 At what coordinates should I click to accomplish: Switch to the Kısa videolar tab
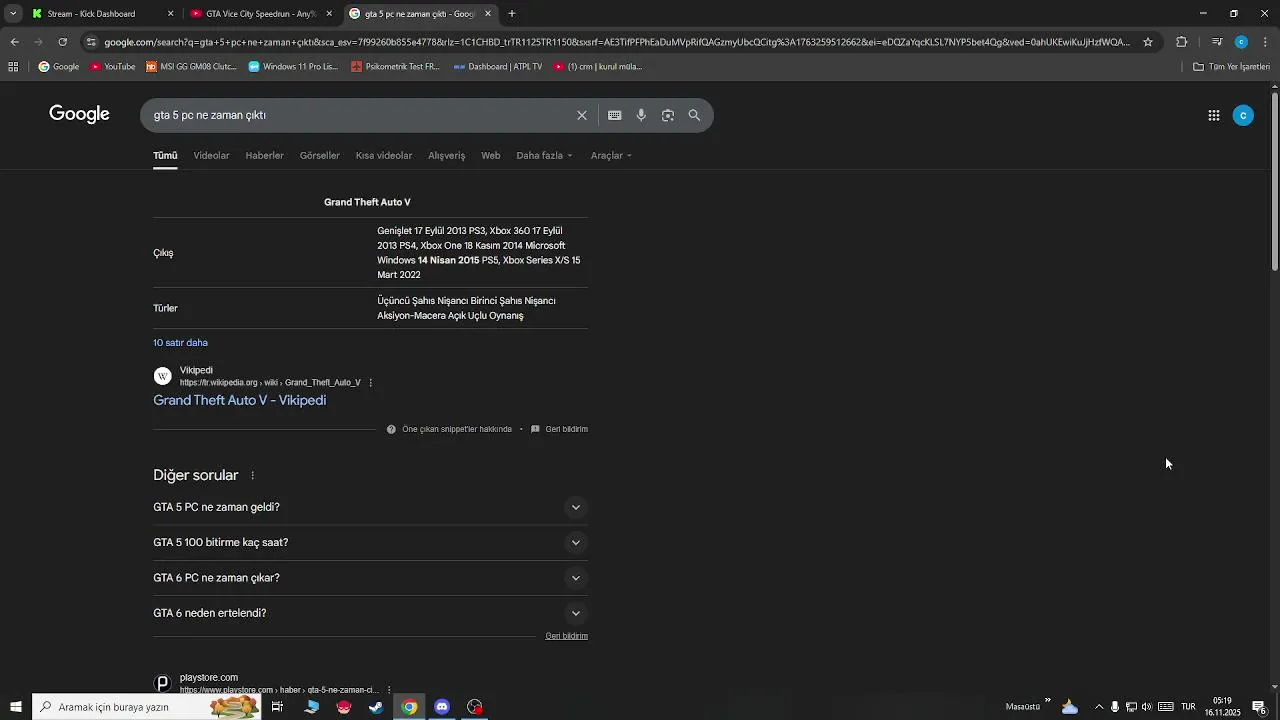(x=383, y=156)
